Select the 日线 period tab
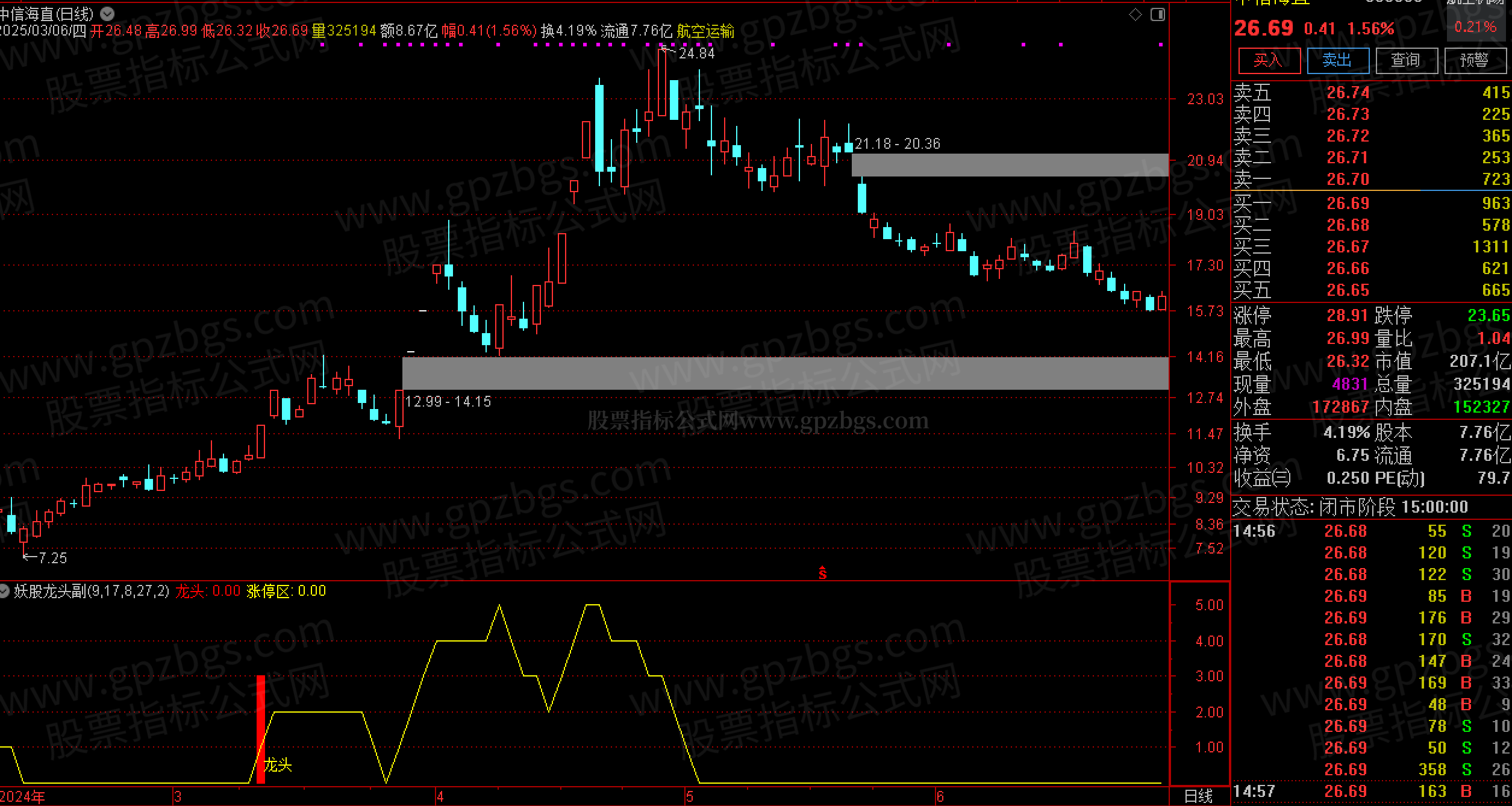Screen dimensions: 1512x806 tap(1198, 796)
